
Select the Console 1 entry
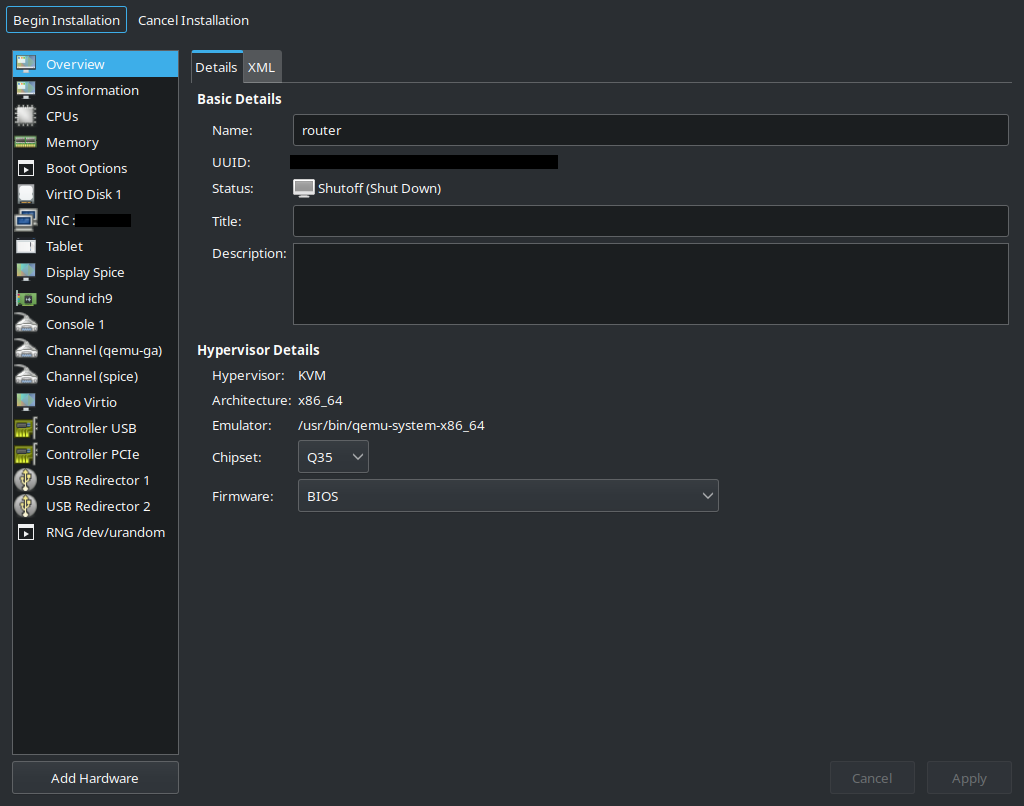click(95, 324)
